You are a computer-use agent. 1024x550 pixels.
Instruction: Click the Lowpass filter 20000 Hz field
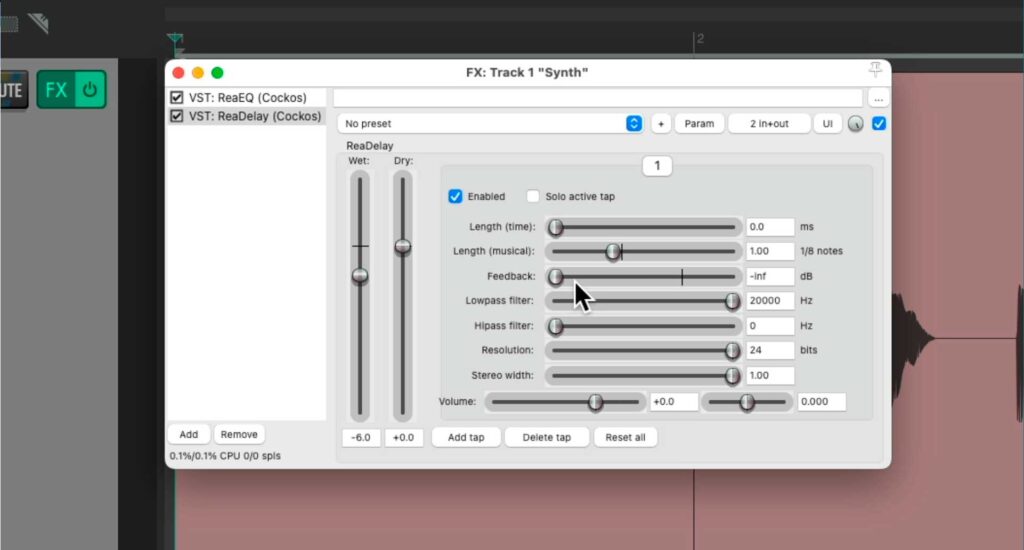pos(770,300)
